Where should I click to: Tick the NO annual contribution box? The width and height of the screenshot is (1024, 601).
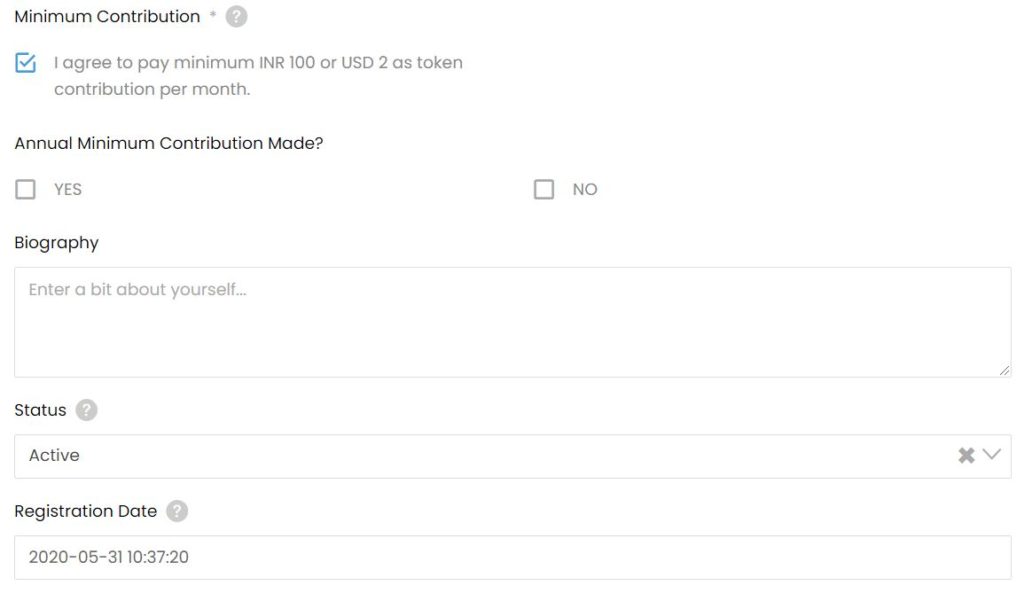pyautogui.click(x=544, y=189)
